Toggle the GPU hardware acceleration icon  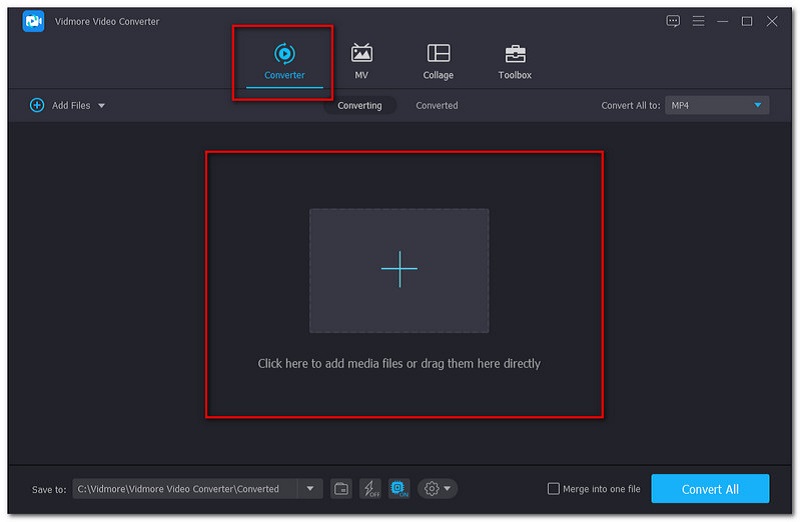coord(399,489)
